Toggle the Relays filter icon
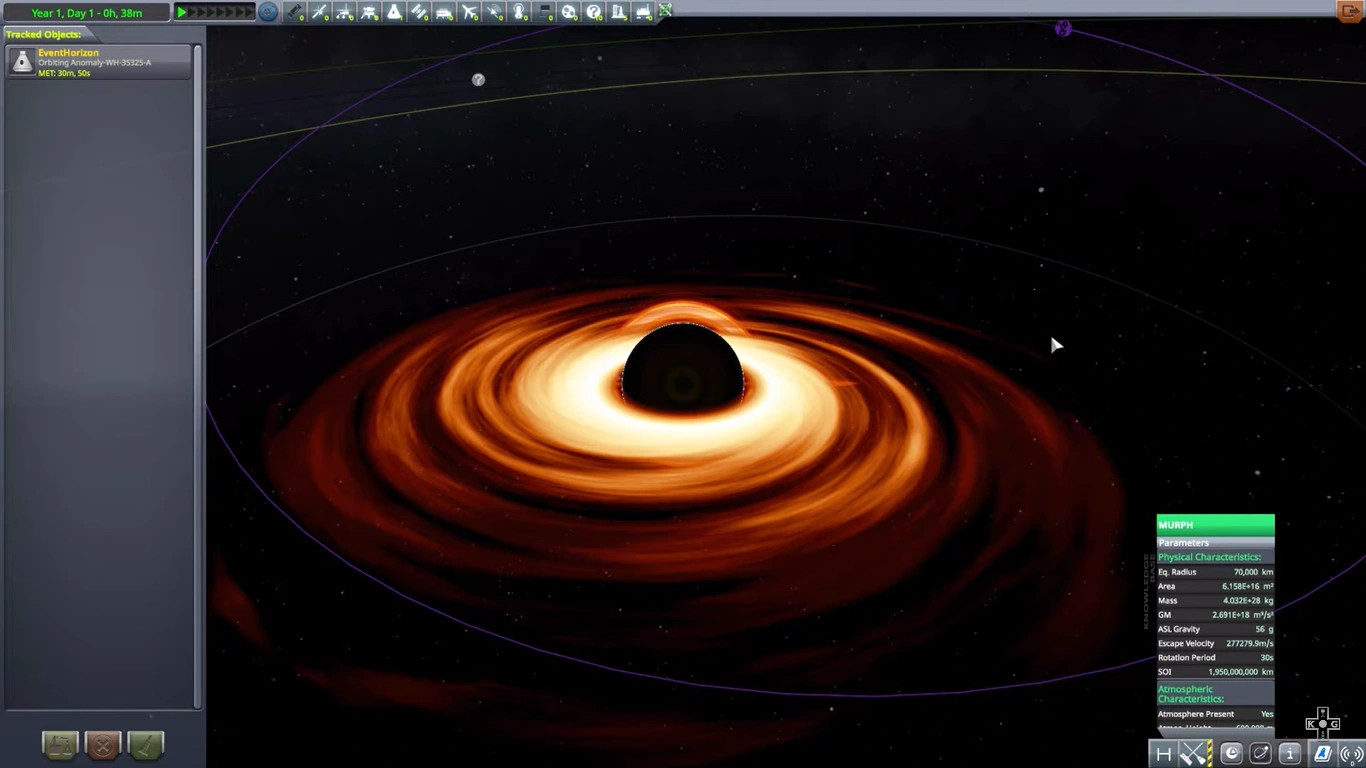Image resolution: width=1366 pixels, height=768 pixels. 495,12
